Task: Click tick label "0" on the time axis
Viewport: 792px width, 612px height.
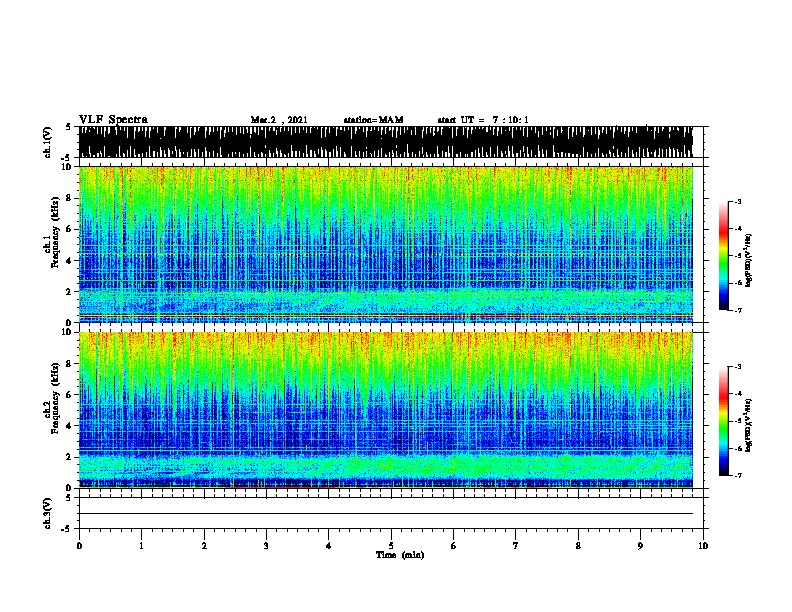Action: coord(79,546)
